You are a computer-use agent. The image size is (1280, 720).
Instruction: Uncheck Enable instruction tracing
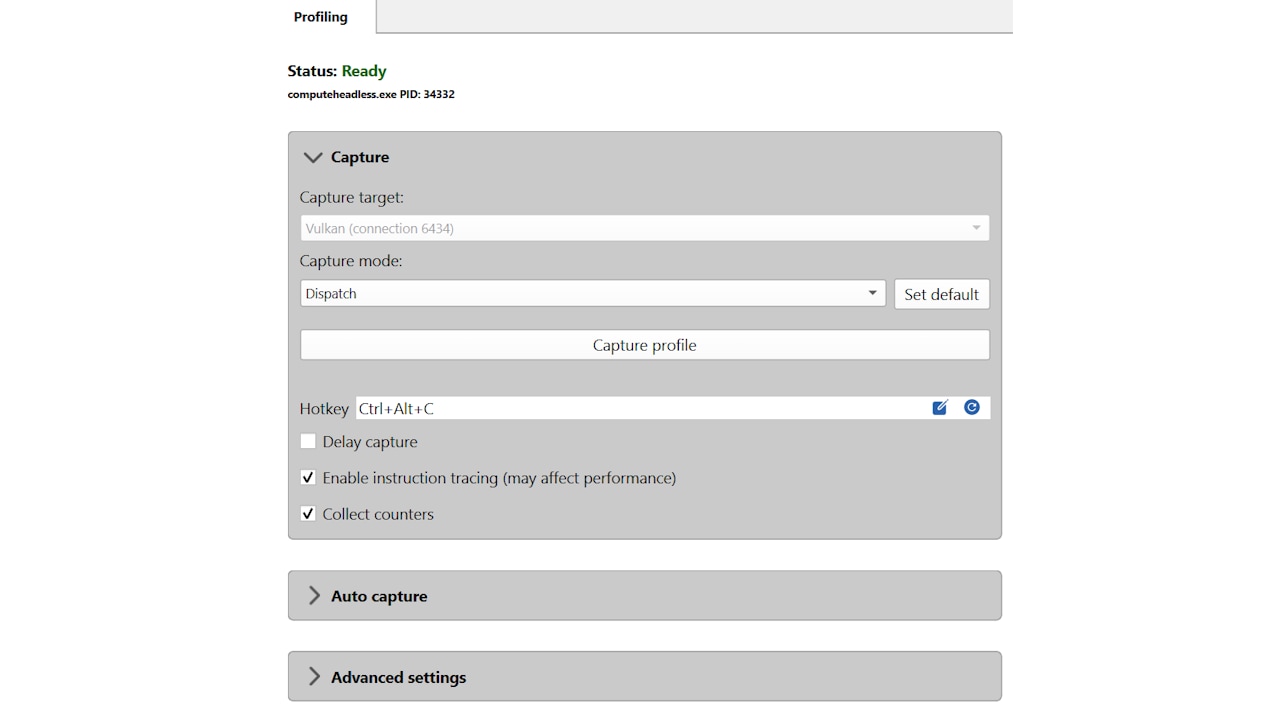click(308, 478)
